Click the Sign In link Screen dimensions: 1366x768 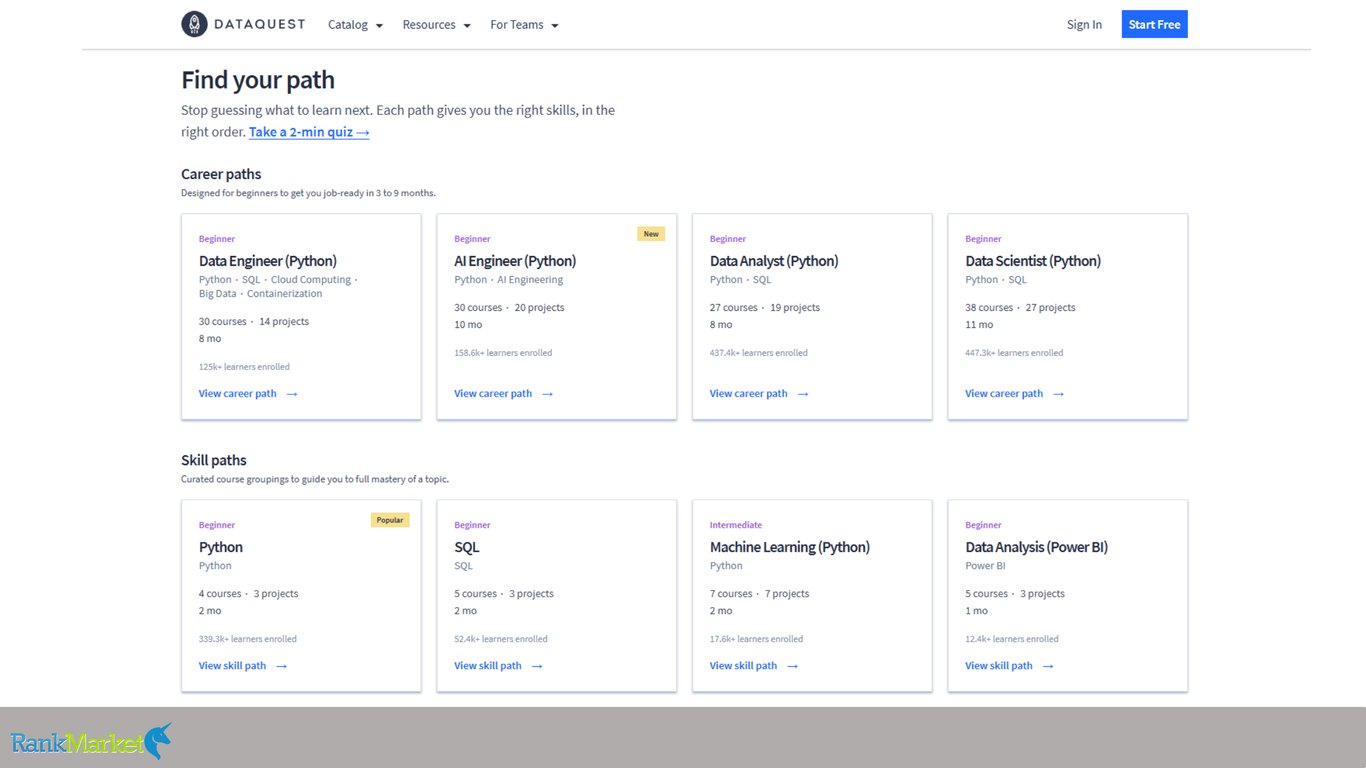coord(1084,25)
